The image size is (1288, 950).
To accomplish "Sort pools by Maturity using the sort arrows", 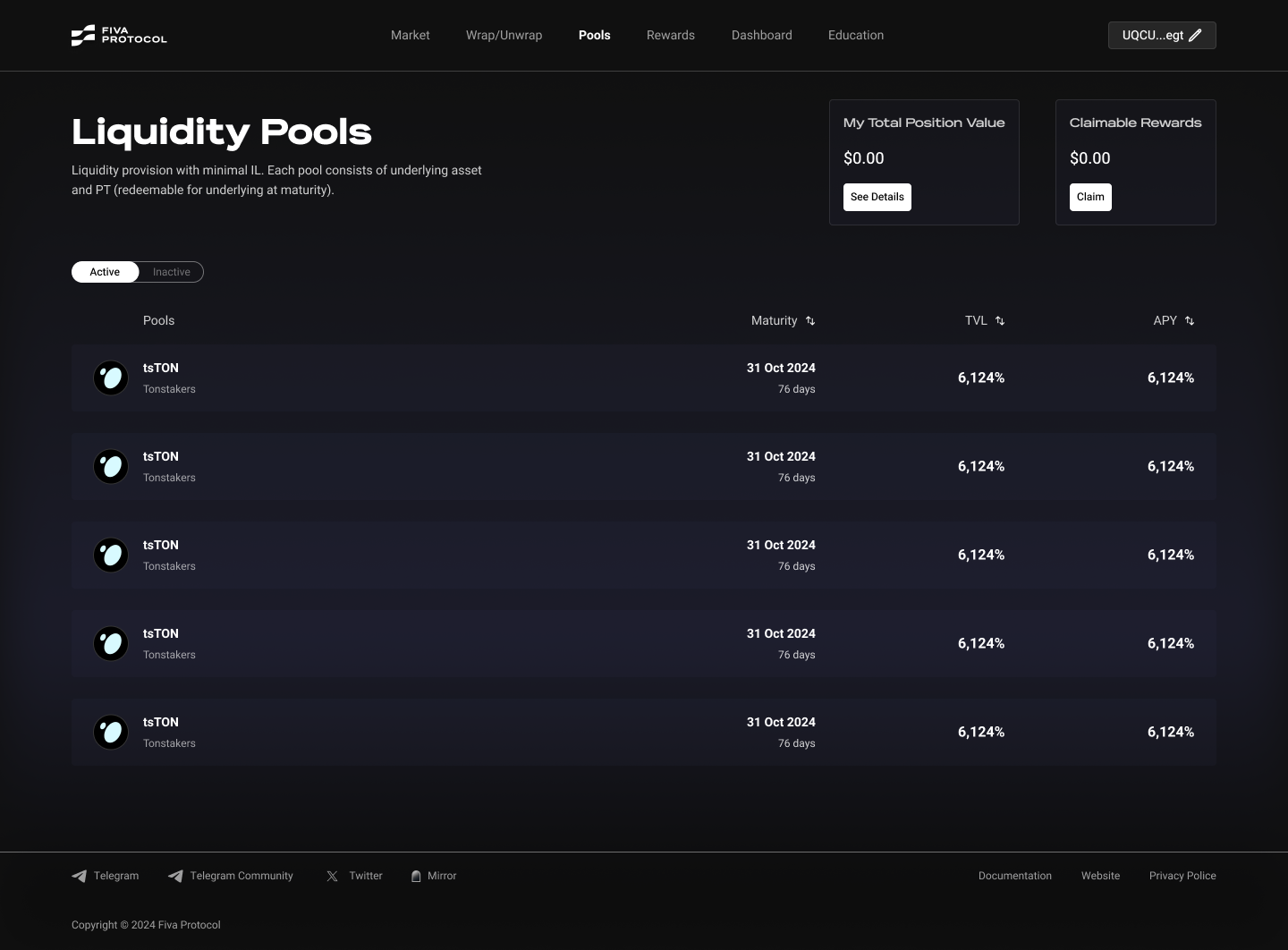I will click(x=809, y=320).
